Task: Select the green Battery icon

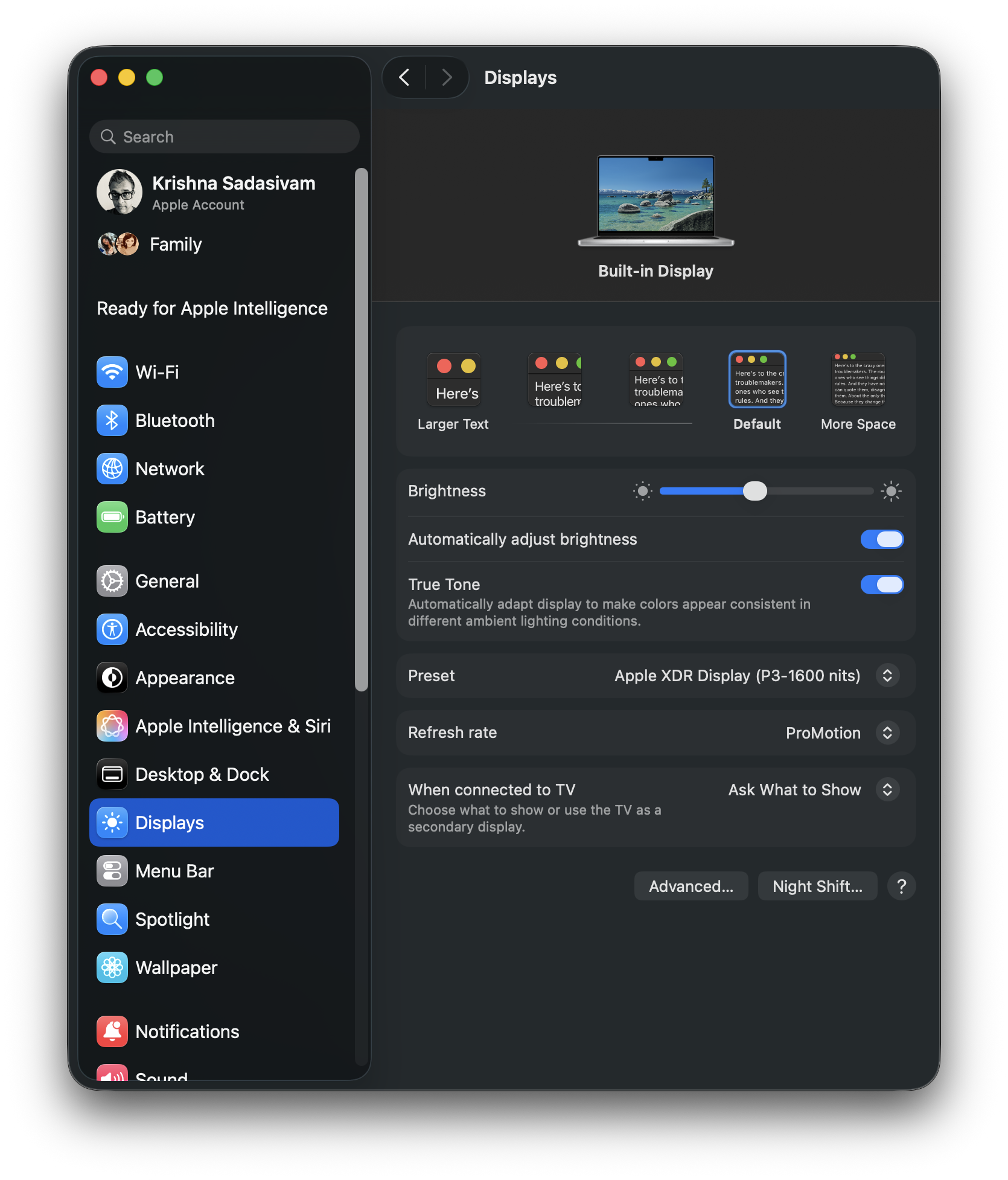Action: pos(112,517)
